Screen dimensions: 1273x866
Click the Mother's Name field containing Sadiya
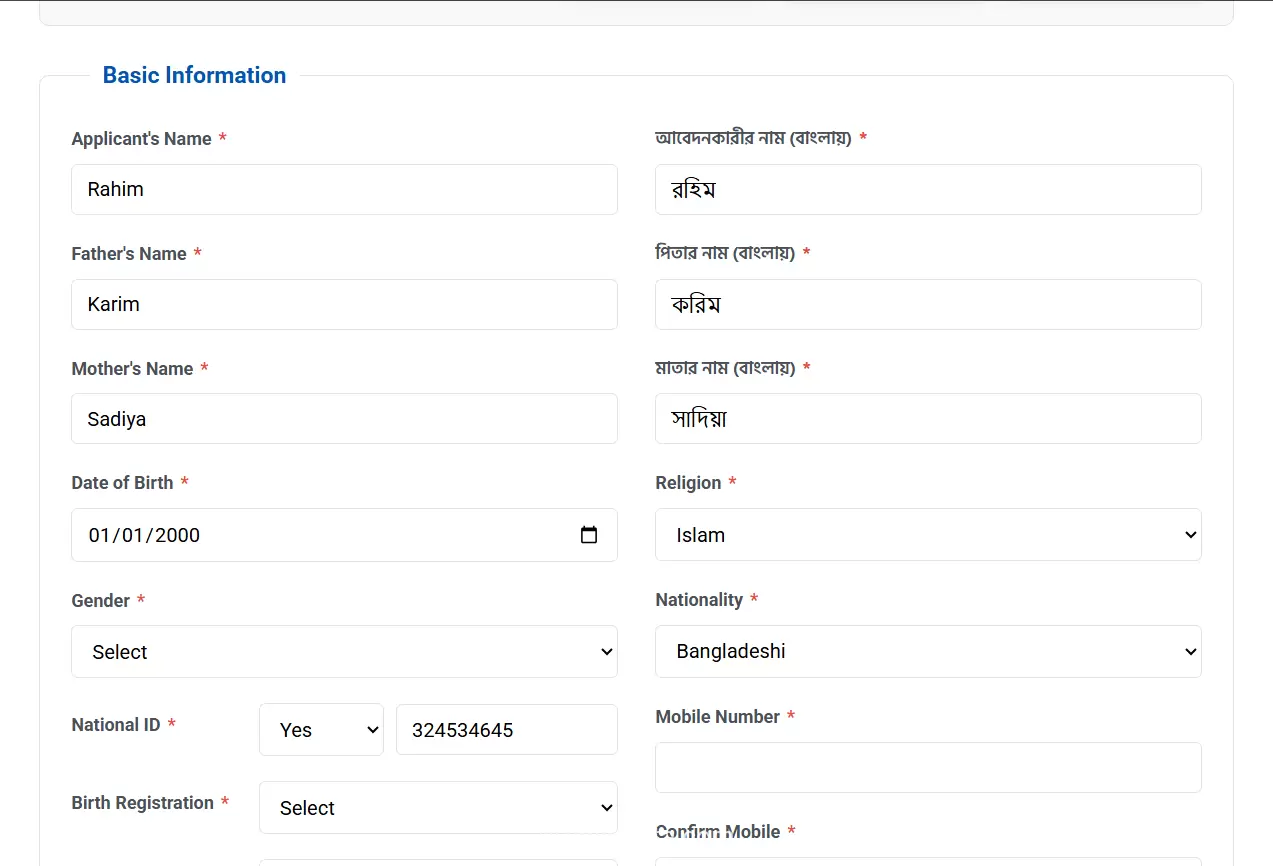click(x=344, y=419)
